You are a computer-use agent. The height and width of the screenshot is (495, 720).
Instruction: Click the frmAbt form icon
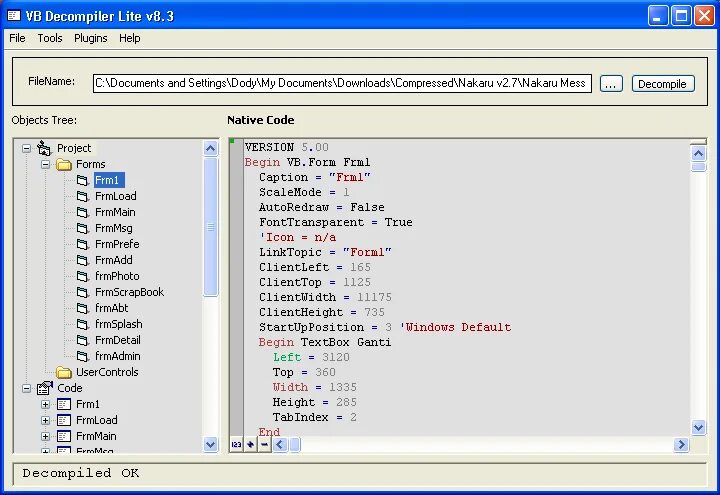point(83,308)
